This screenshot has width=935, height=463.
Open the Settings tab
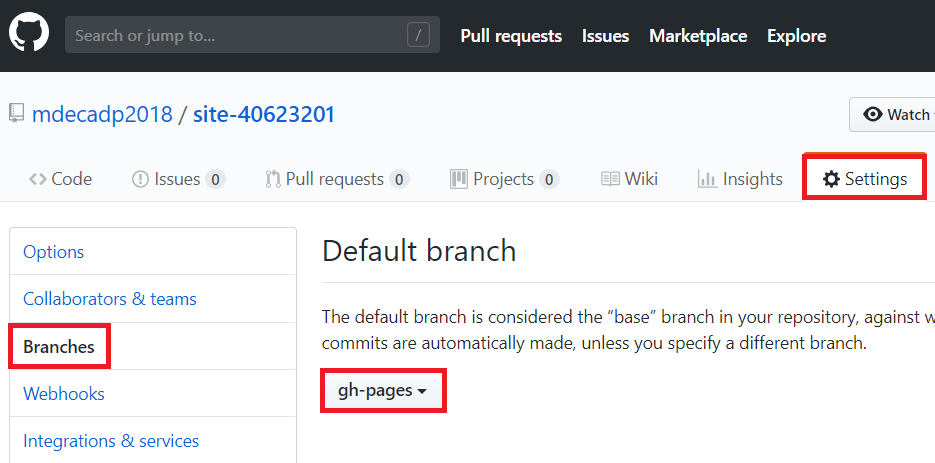[865, 179]
